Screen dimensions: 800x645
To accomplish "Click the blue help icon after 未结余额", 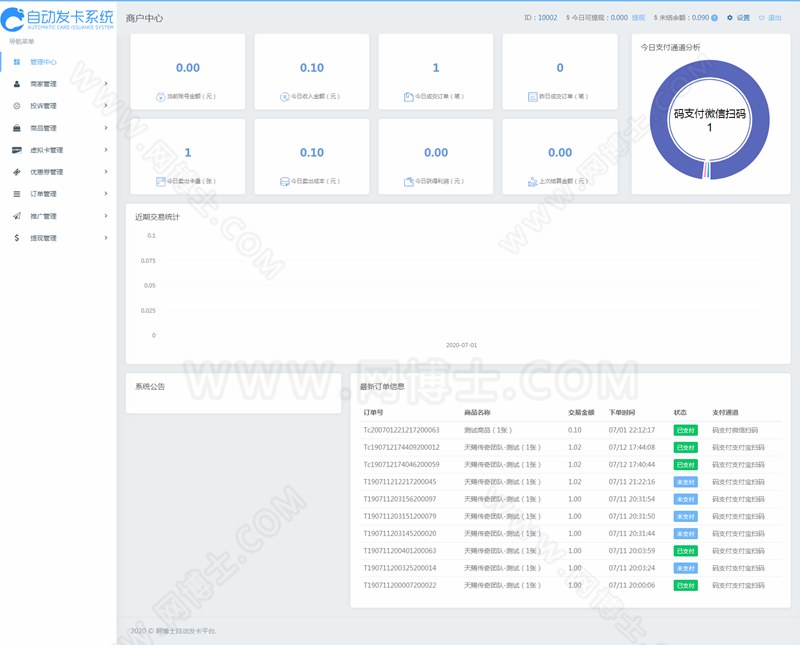I will (x=714, y=18).
